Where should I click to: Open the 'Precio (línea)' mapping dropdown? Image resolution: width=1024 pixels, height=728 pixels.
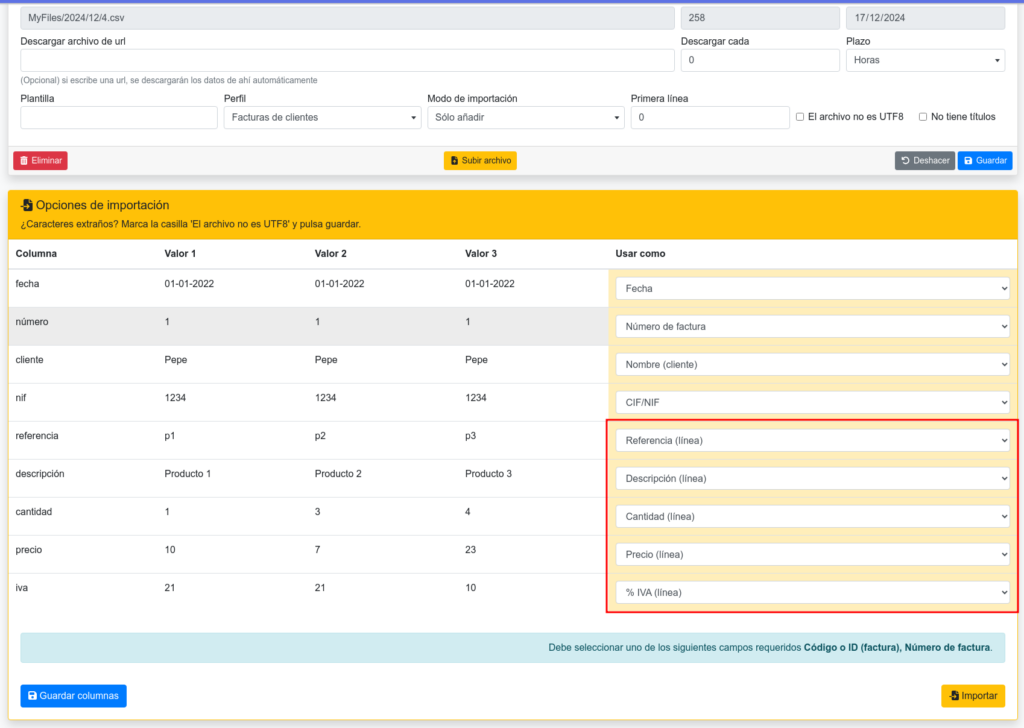[x=812, y=555]
